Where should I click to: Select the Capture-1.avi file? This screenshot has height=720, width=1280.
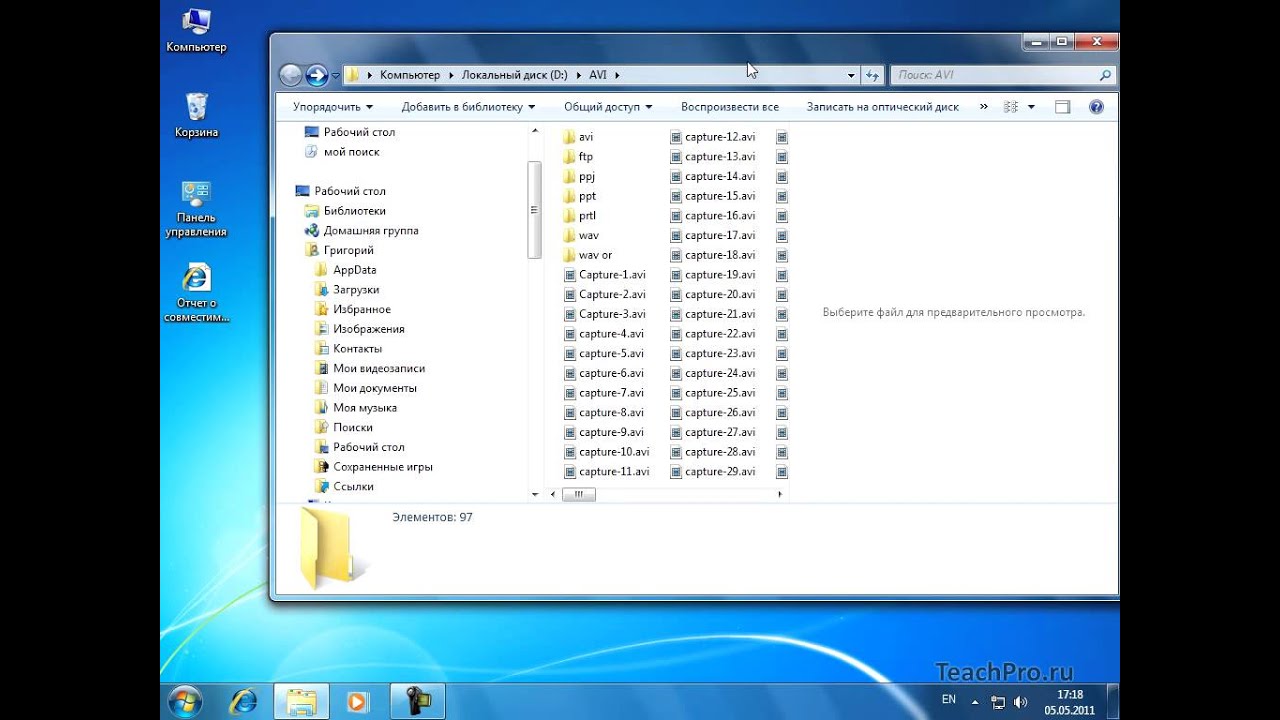604,275
